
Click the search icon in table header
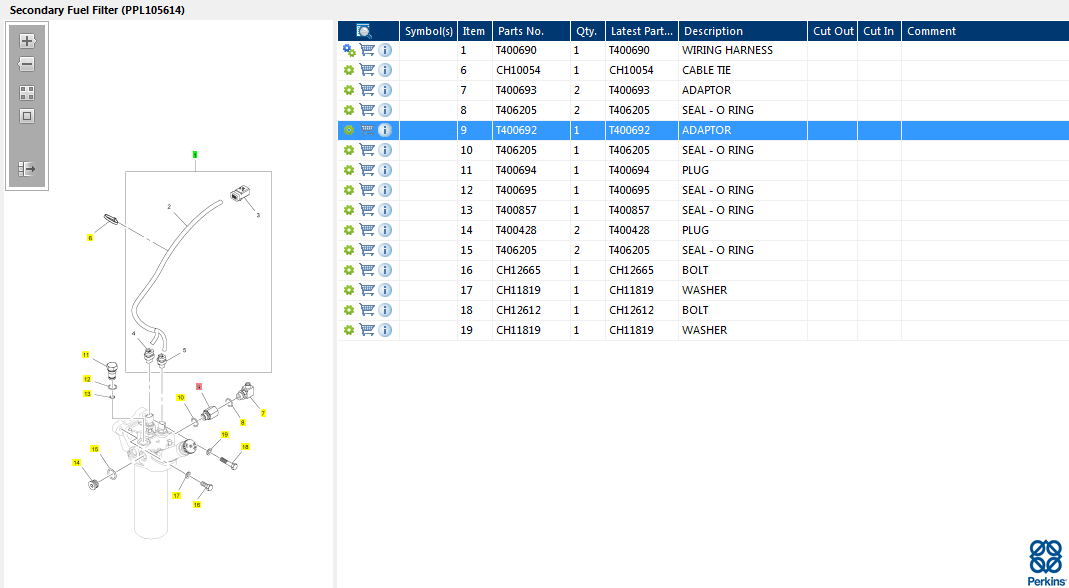click(364, 31)
